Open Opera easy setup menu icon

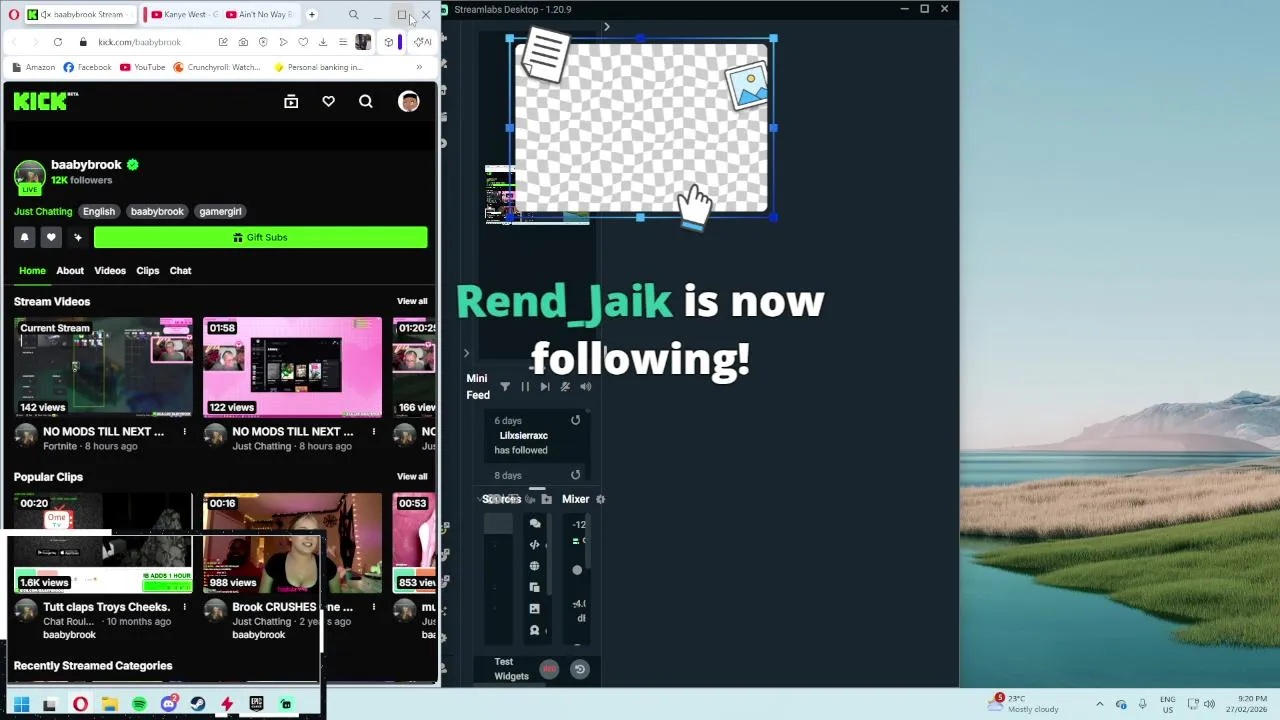(343, 42)
